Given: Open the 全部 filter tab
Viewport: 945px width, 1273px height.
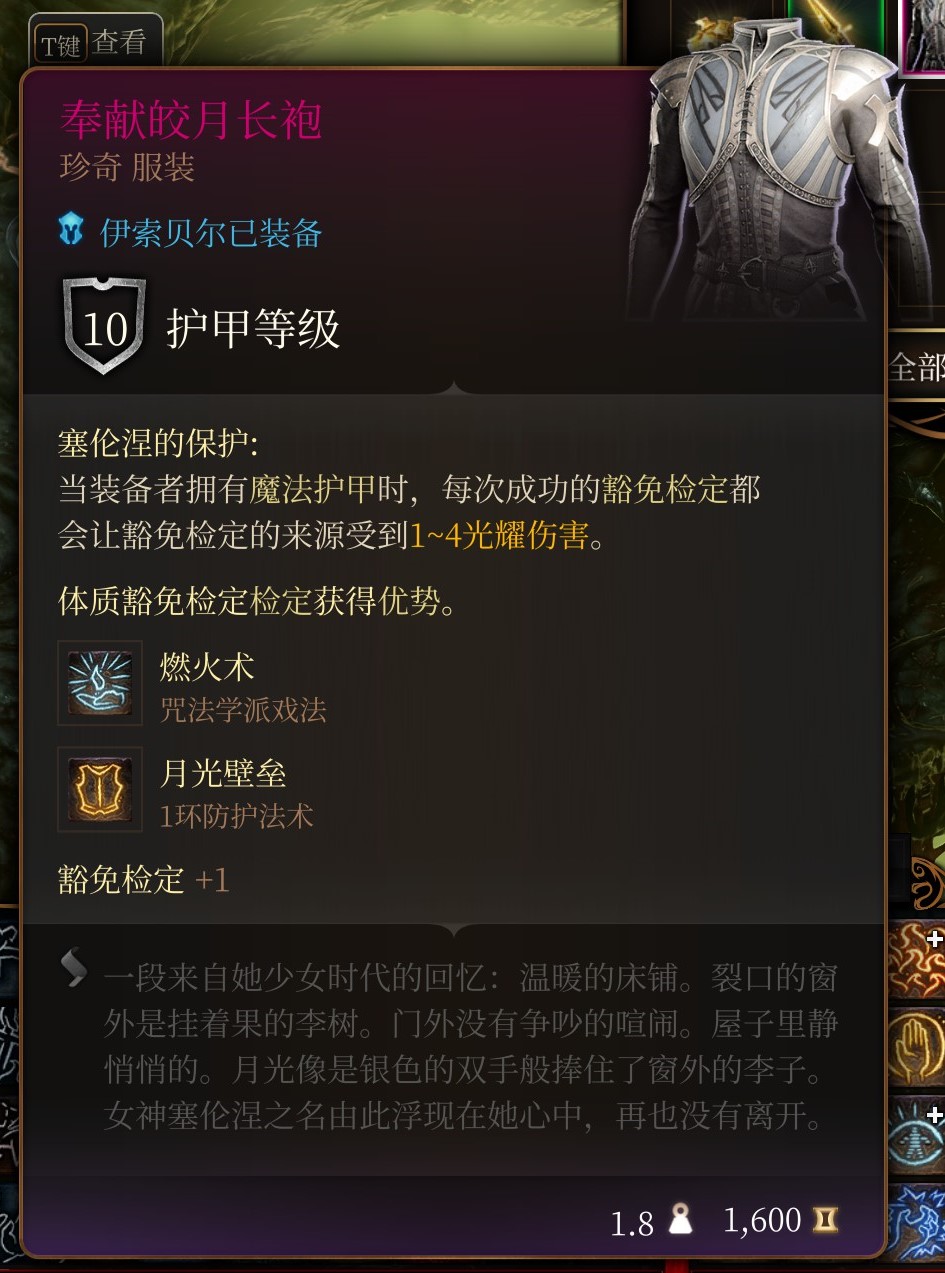Looking at the screenshot, I should [916, 367].
